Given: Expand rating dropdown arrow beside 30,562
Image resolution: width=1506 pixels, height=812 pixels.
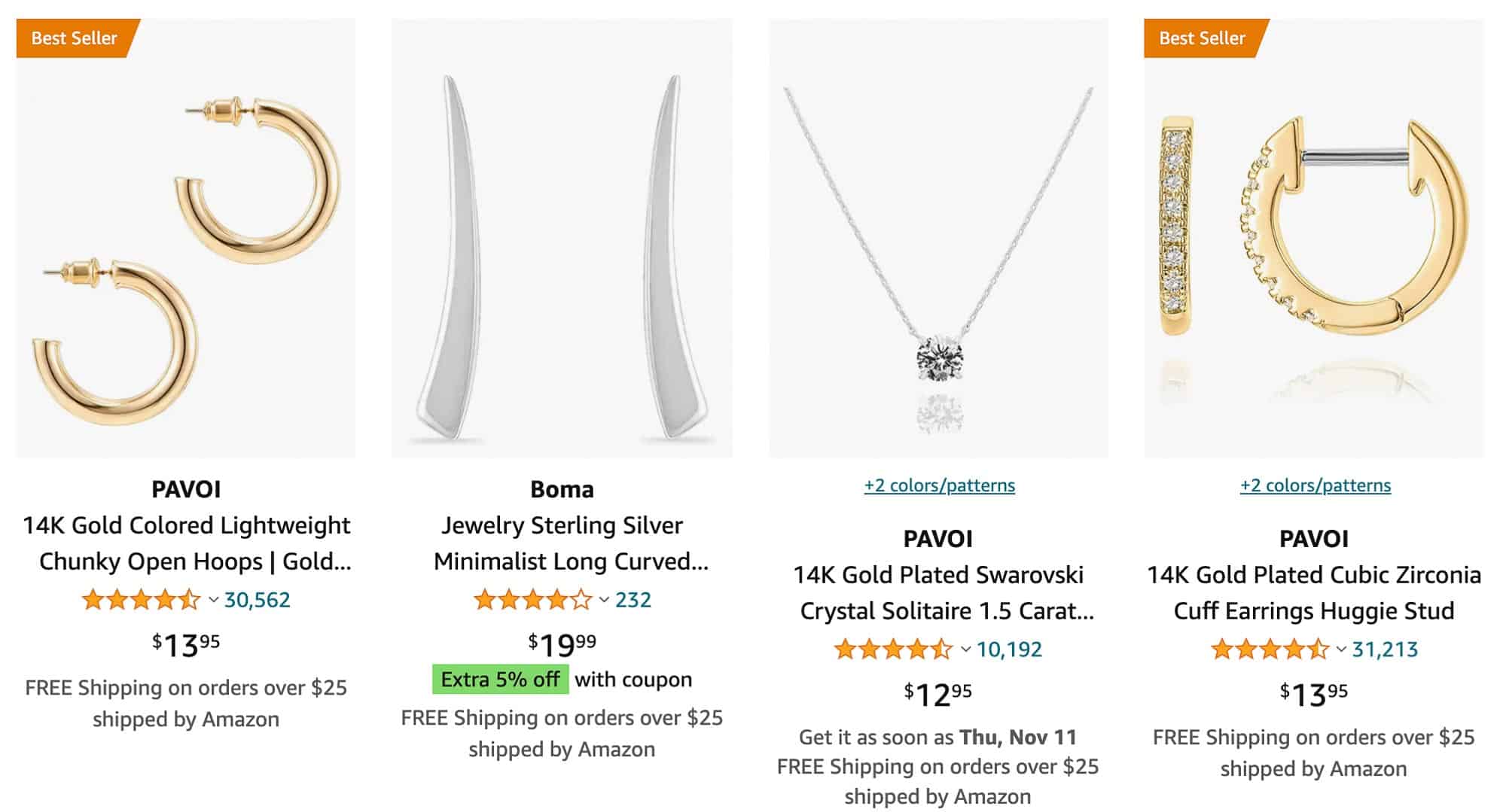Looking at the screenshot, I should (213, 600).
